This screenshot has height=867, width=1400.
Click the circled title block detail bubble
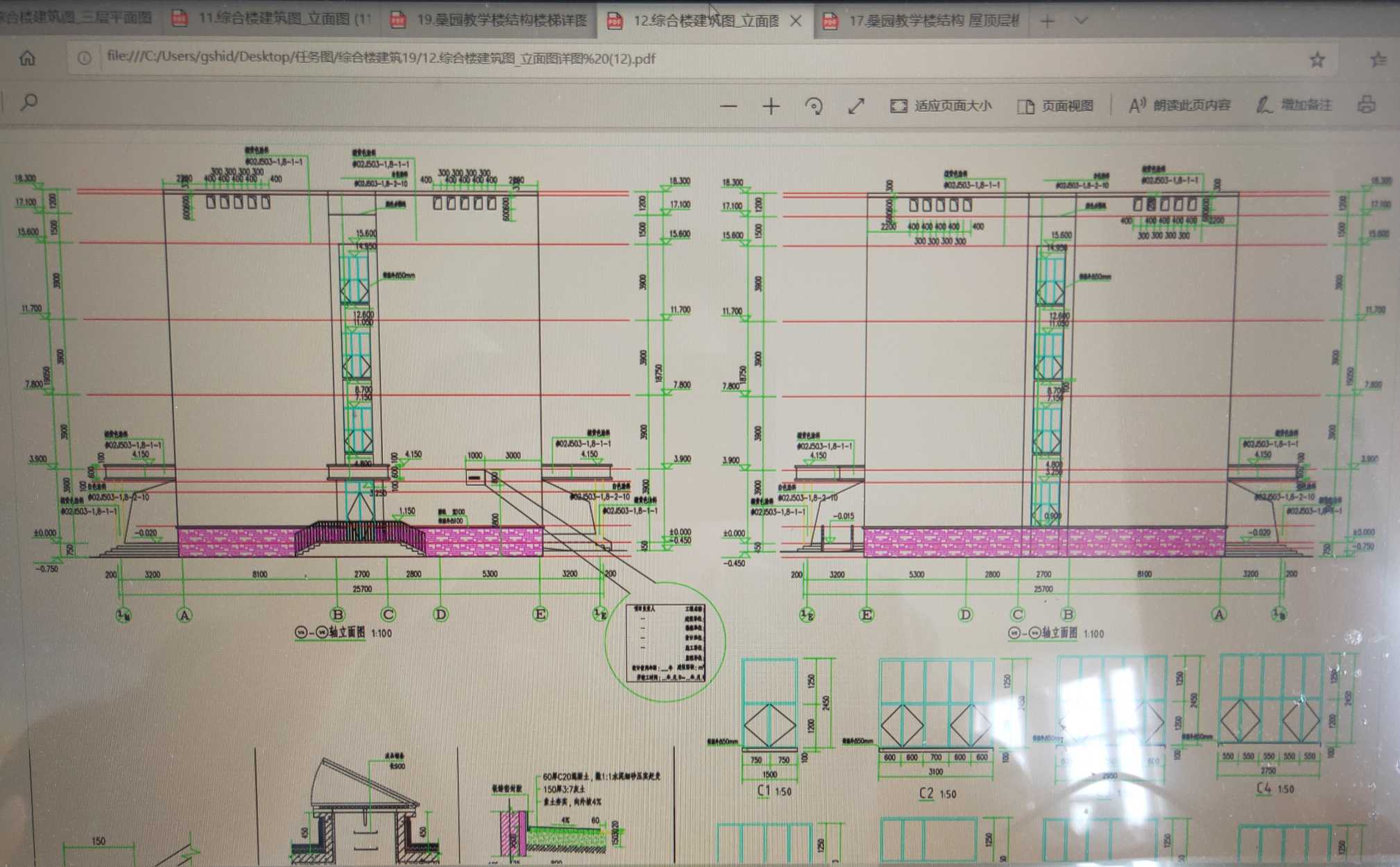coord(666,642)
